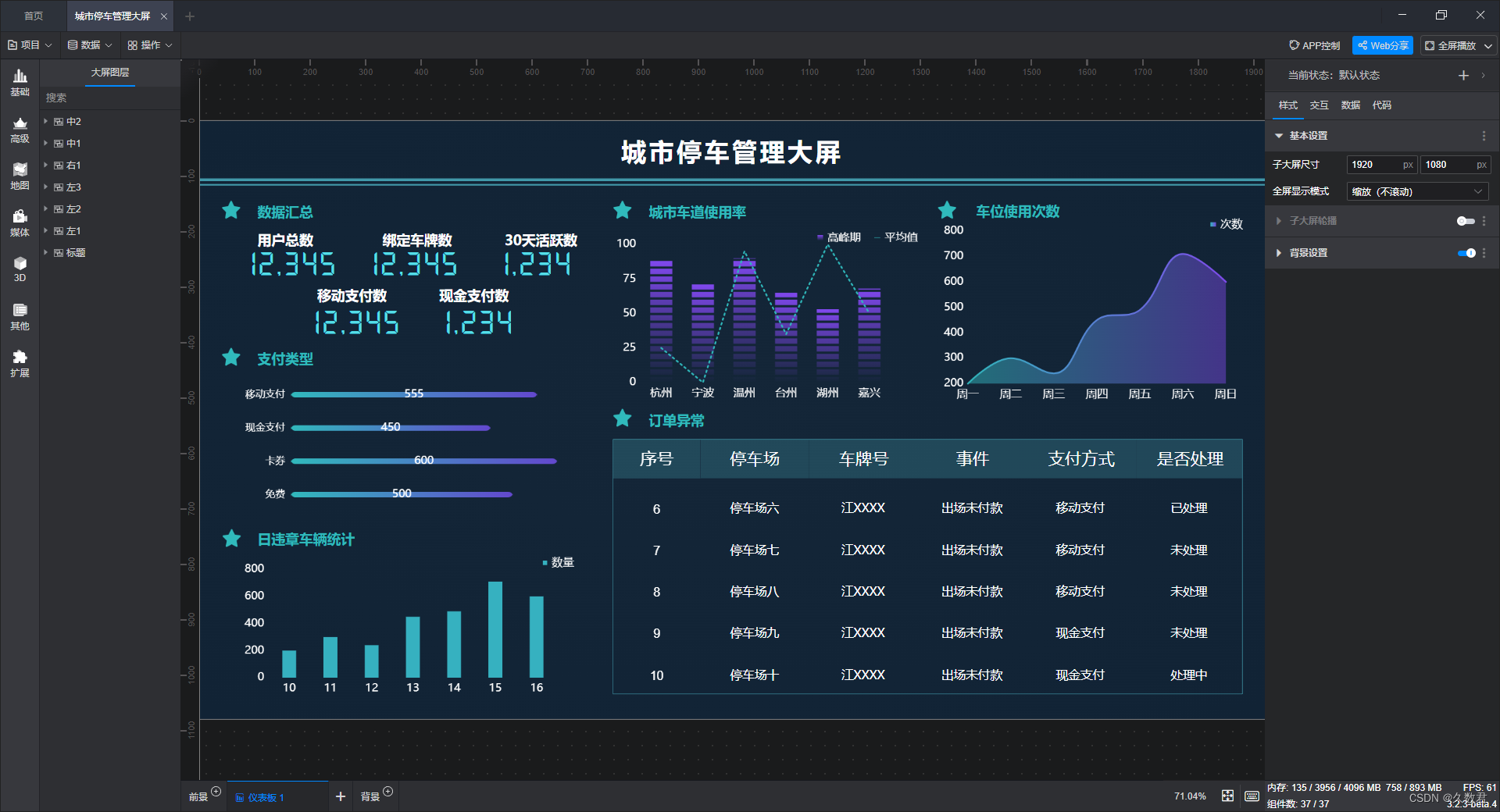Select the 城市停车管理大屏 title on canvas

[x=731, y=152]
